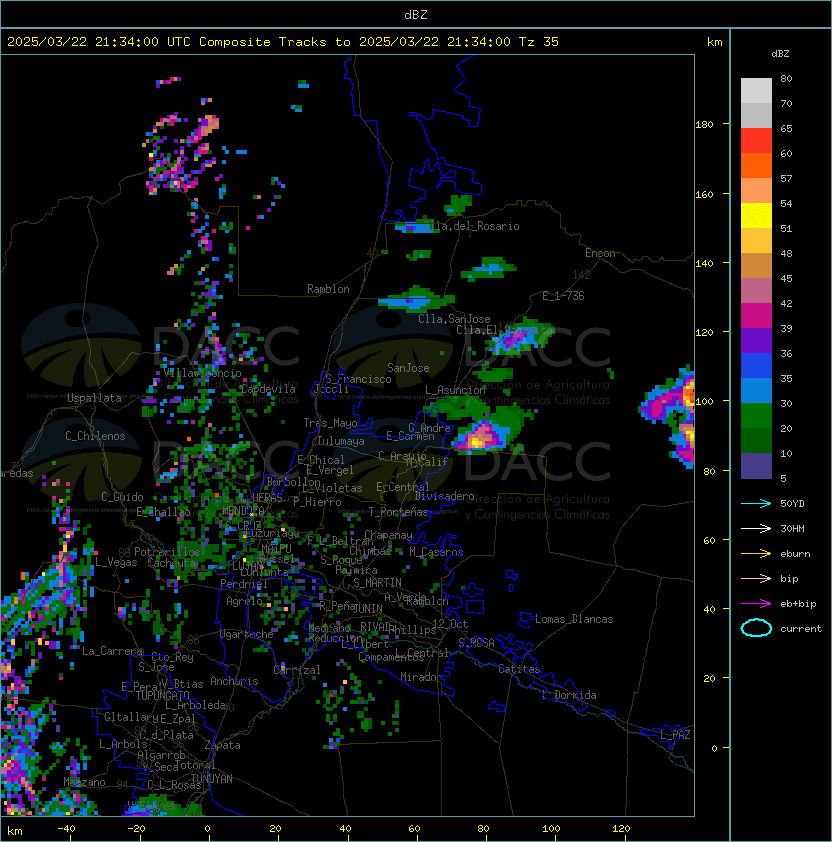Click the white 30HM arrow in legend
The image size is (832, 842).
point(756,528)
